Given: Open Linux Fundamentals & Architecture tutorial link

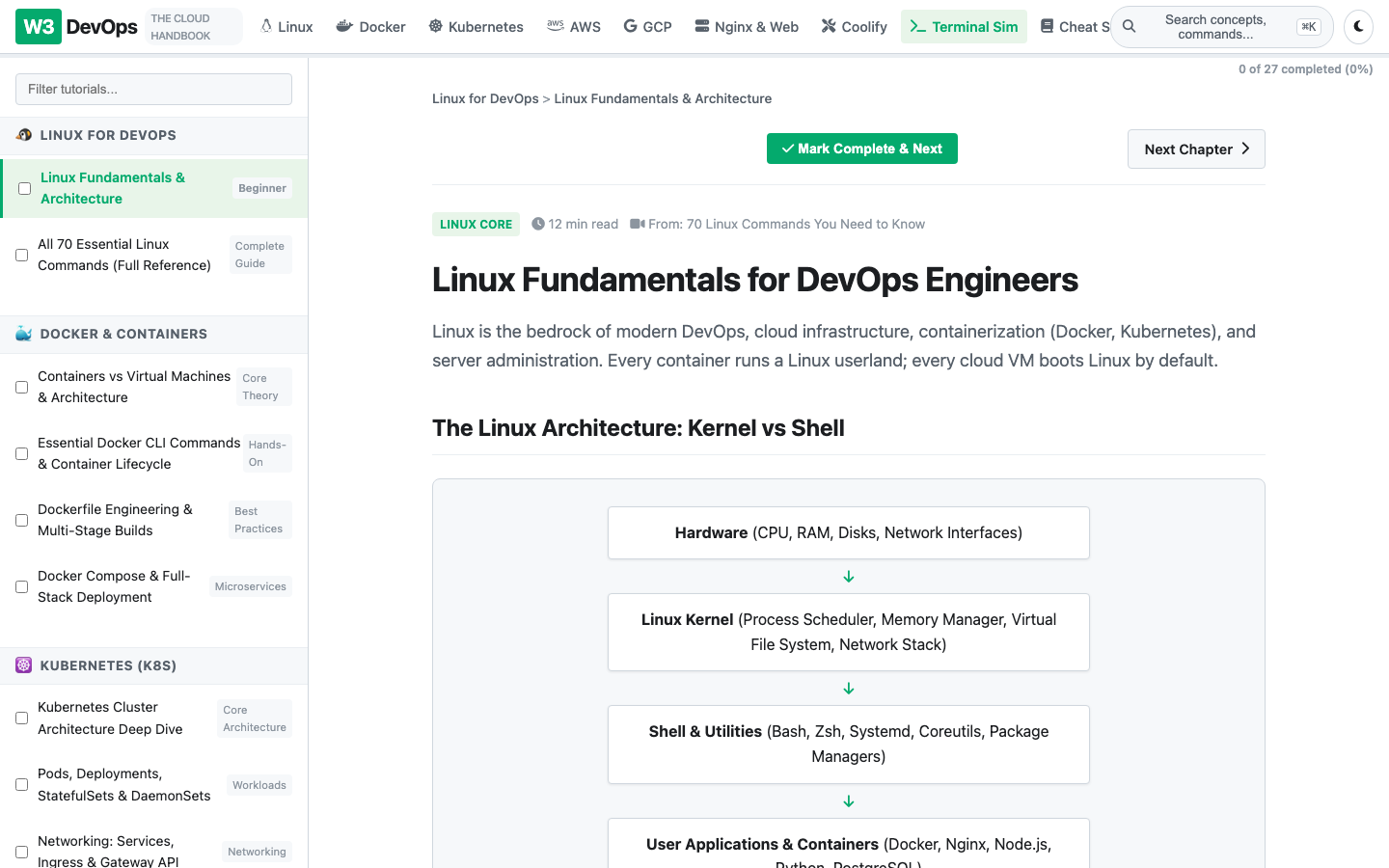Looking at the screenshot, I should (x=113, y=188).
